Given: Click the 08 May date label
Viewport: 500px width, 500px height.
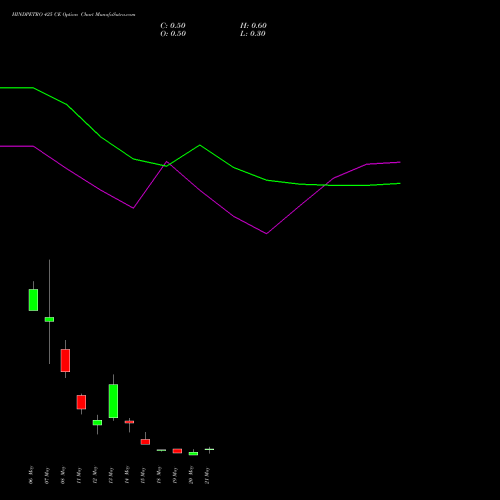Looking at the screenshot, I should pos(63,475).
